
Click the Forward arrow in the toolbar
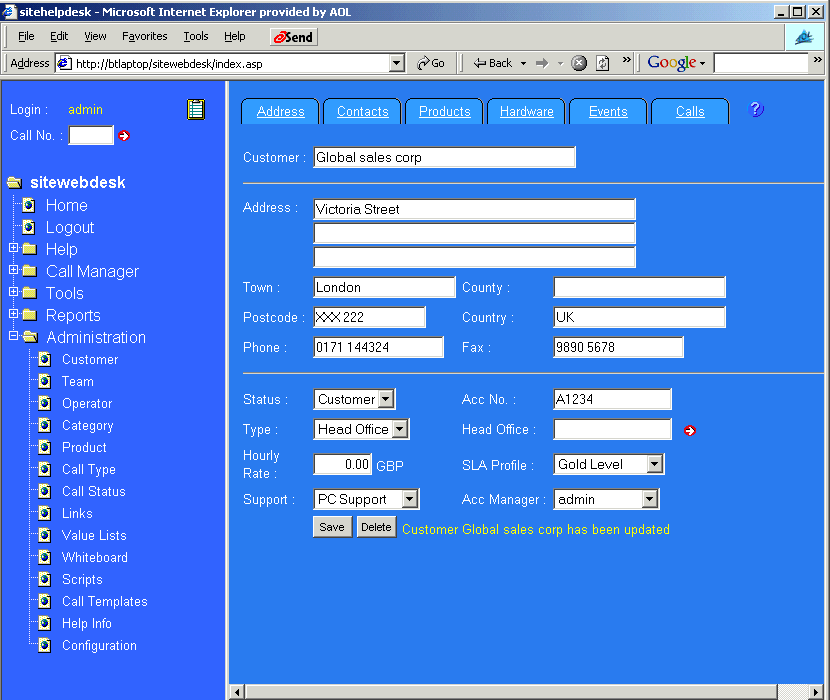pos(542,64)
